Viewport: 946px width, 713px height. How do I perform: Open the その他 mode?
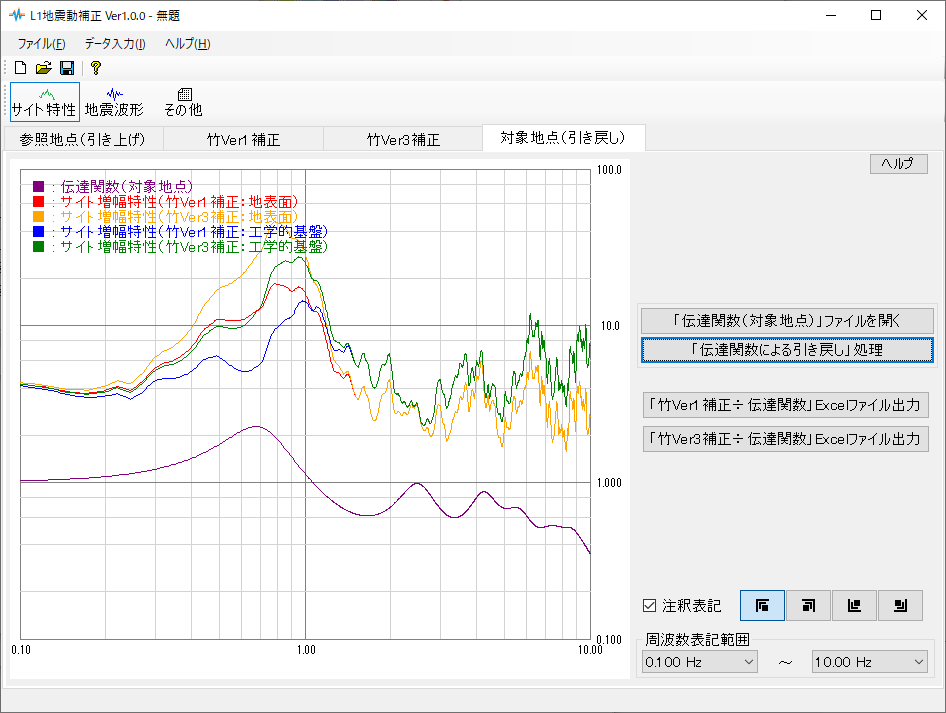click(183, 102)
